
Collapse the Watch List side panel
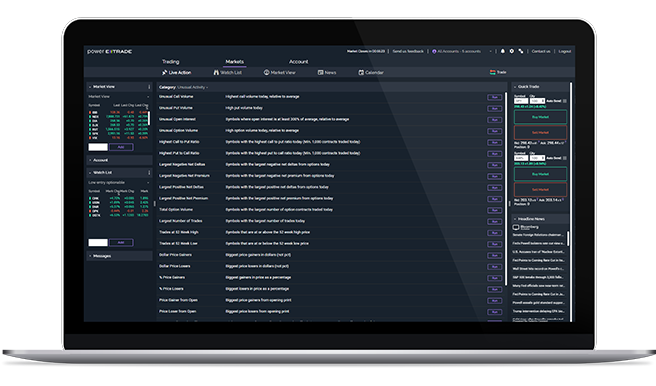click(90, 172)
